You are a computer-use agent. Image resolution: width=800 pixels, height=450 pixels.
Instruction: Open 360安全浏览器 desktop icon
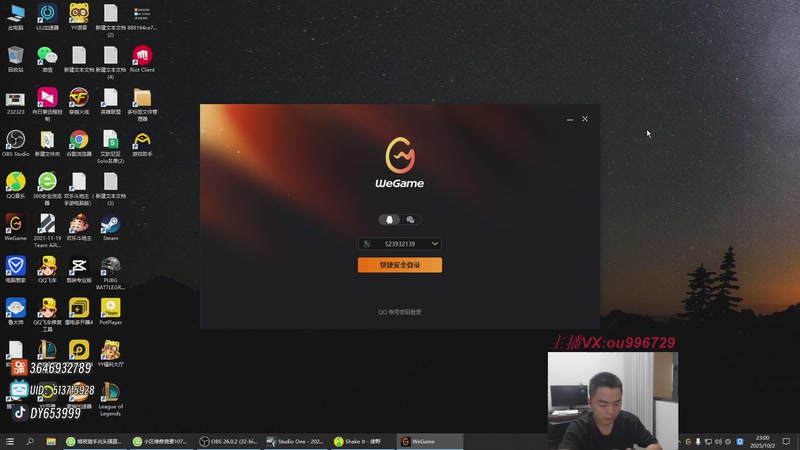click(x=47, y=189)
